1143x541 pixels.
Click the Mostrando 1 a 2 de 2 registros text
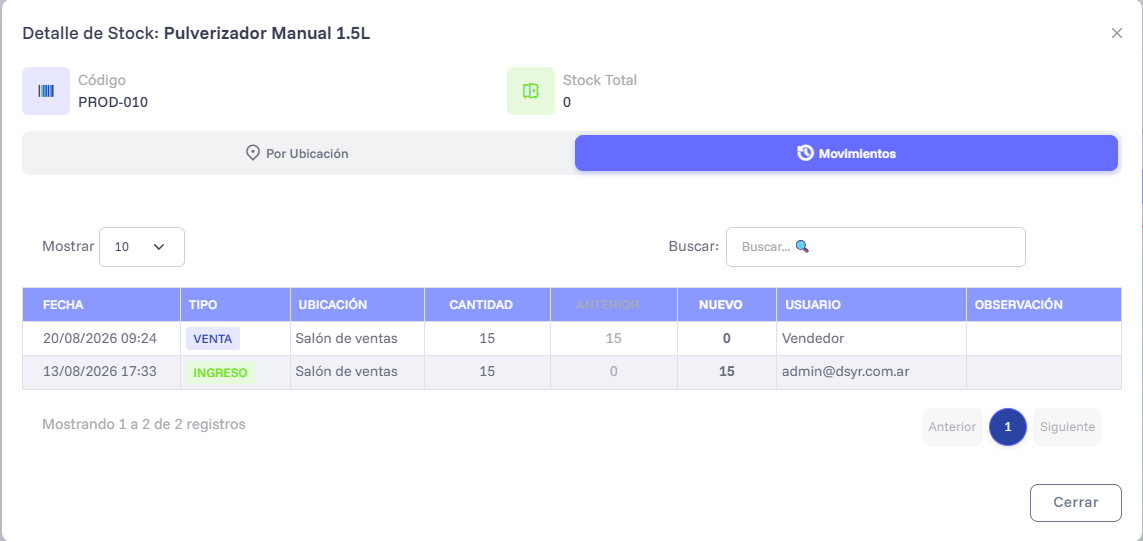144,424
